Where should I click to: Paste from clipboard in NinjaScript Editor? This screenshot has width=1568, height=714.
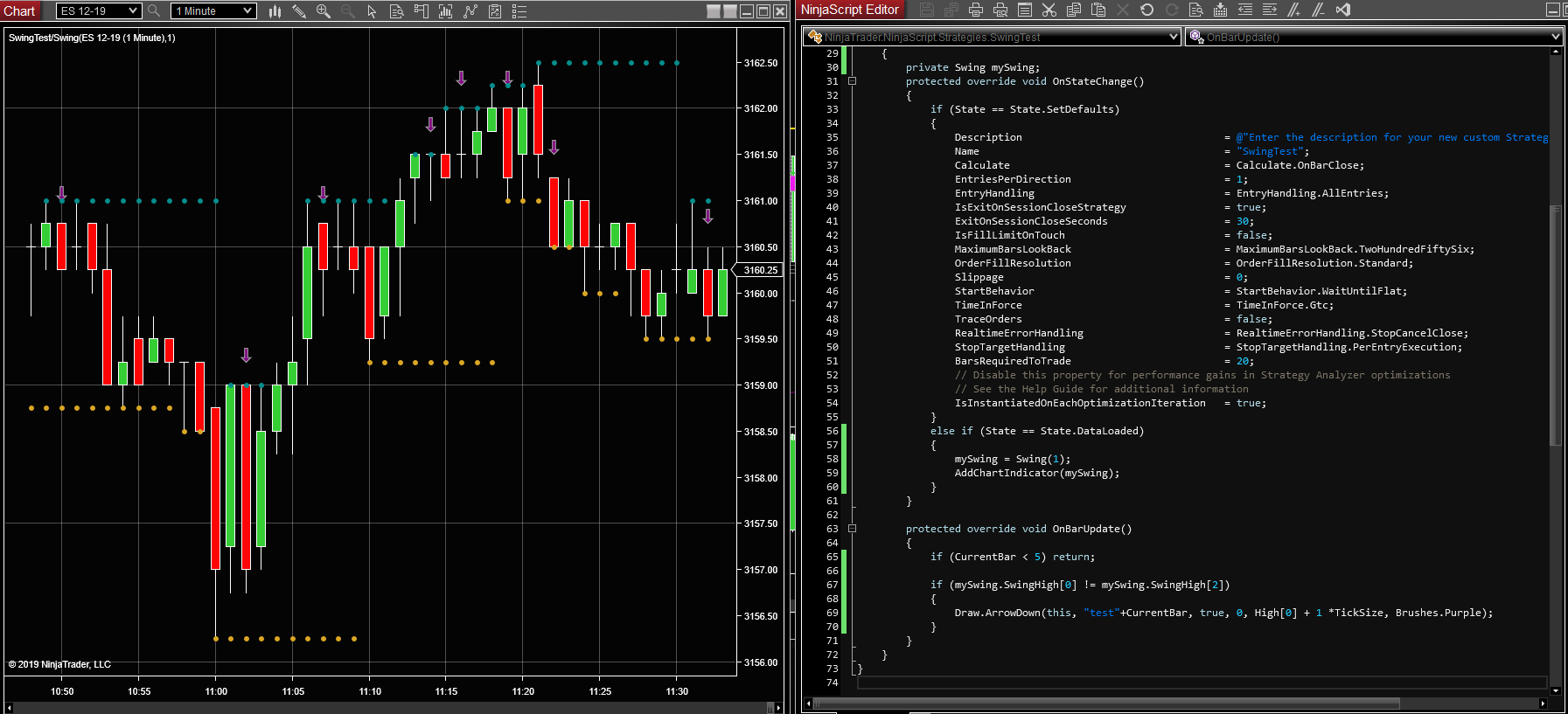[x=1098, y=10]
